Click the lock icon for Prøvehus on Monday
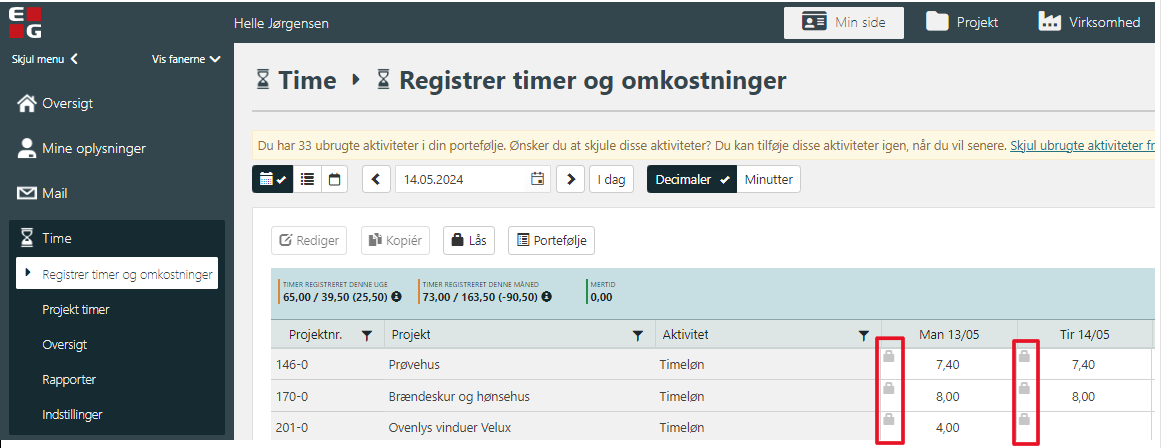Screen dimensions: 1165x448 tap(888, 356)
